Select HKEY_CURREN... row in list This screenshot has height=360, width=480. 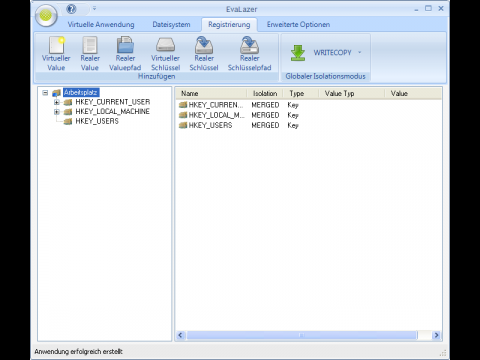(309, 105)
